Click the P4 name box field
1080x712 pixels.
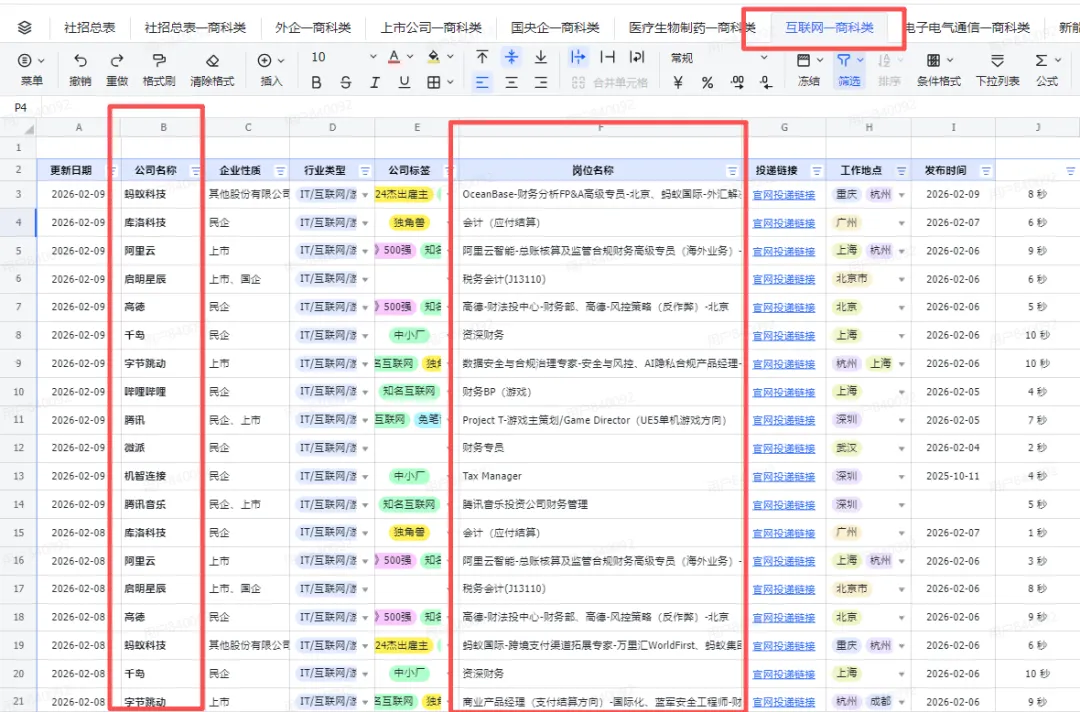[x=21, y=107]
